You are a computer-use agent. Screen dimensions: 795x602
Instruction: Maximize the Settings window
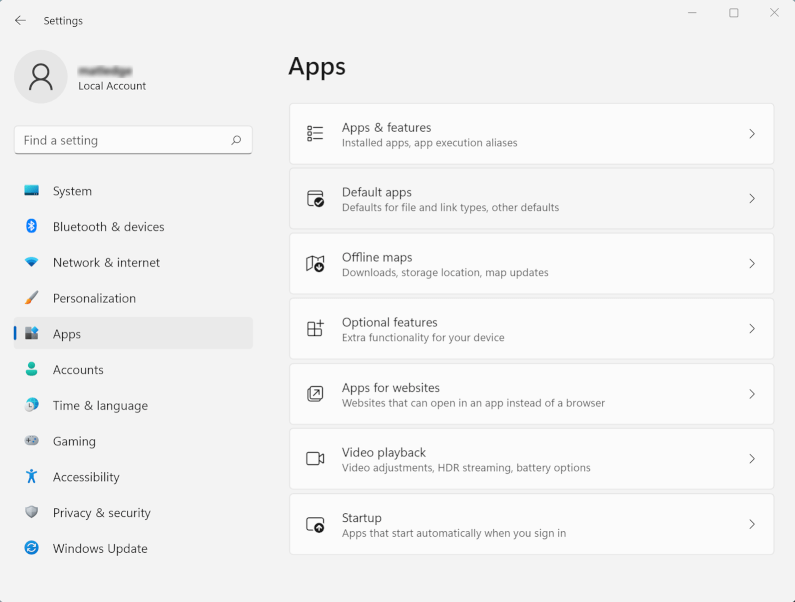tap(734, 13)
